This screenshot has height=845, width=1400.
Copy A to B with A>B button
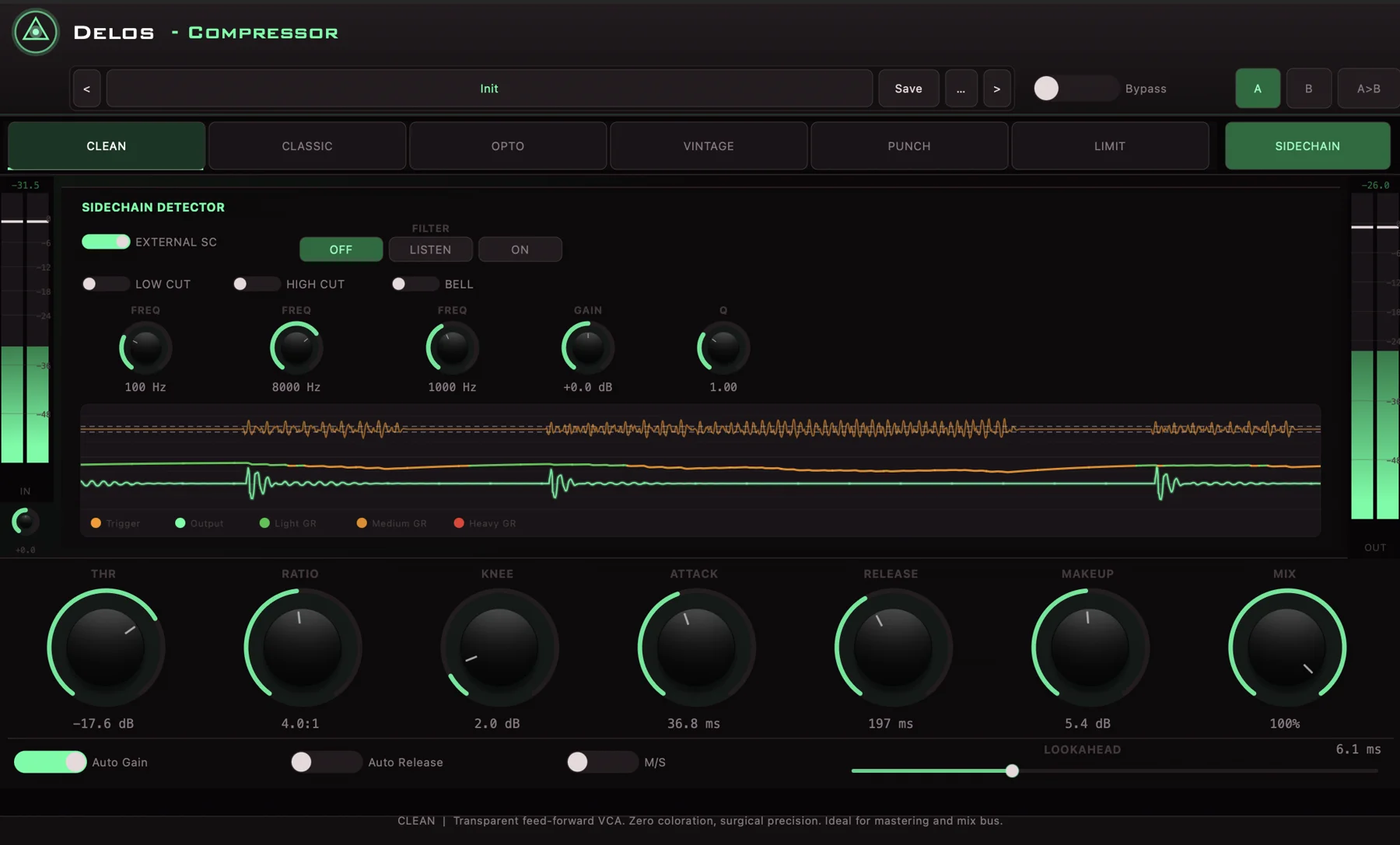[1369, 89]
